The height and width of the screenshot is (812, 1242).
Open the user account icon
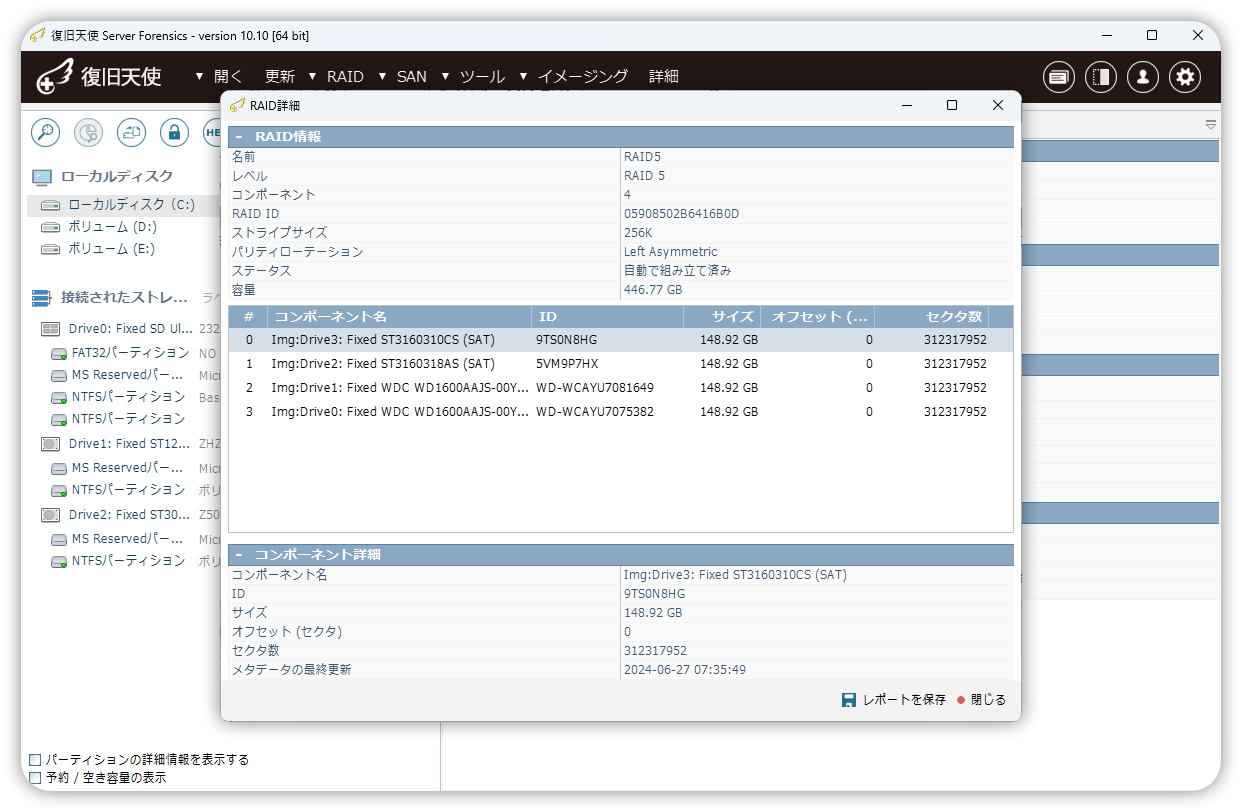click(1143, 77)
